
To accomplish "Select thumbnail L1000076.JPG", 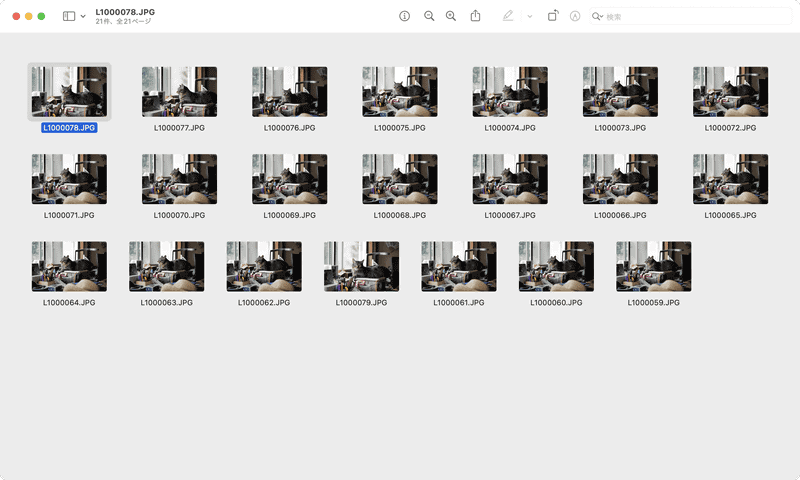I will [290, 92].
